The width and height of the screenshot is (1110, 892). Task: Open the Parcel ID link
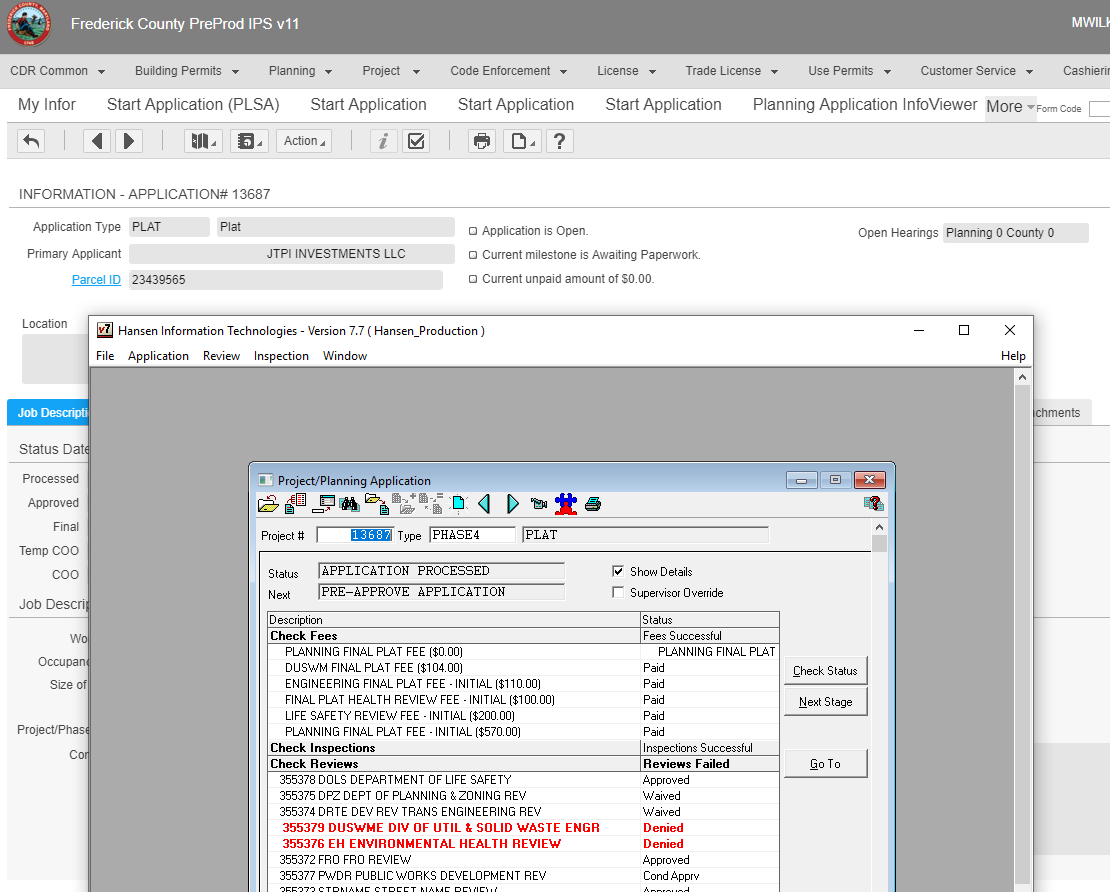[x=96, y=280]
